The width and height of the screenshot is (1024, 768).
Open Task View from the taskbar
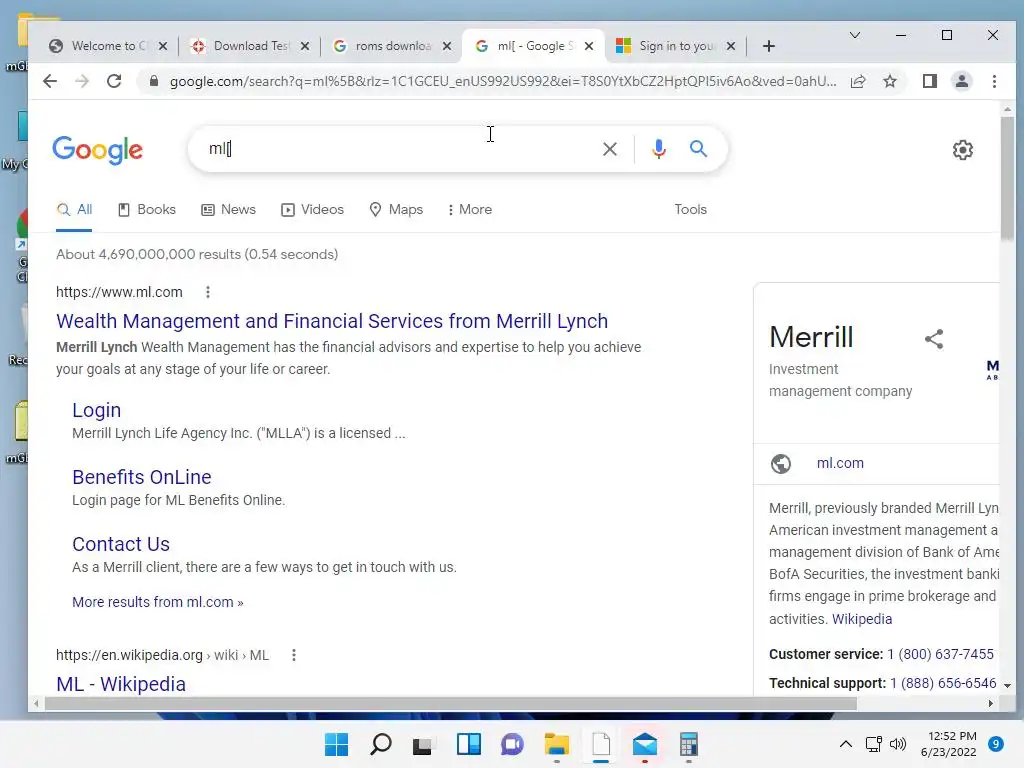[423, 744]
